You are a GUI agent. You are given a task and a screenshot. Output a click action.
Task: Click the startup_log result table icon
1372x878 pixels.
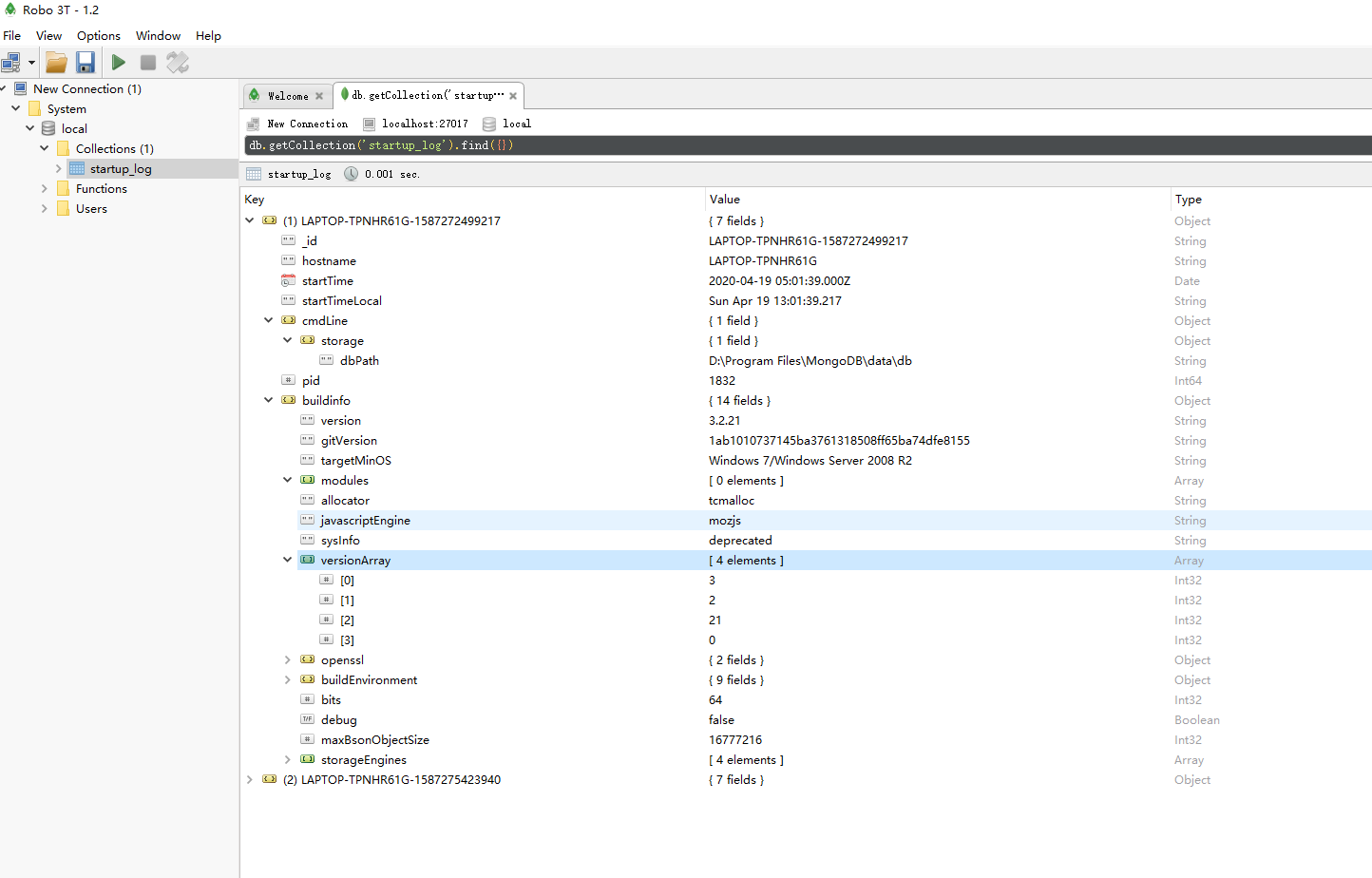click(x=254, y=174)
